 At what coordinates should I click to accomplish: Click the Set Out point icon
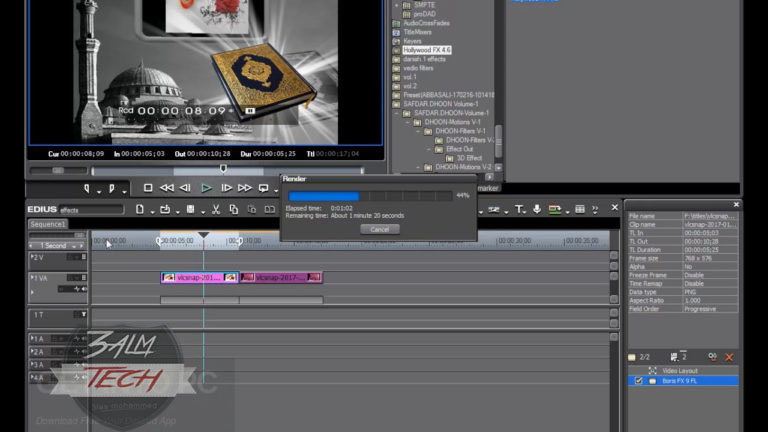pyautogui.click(x=112, y=188)
